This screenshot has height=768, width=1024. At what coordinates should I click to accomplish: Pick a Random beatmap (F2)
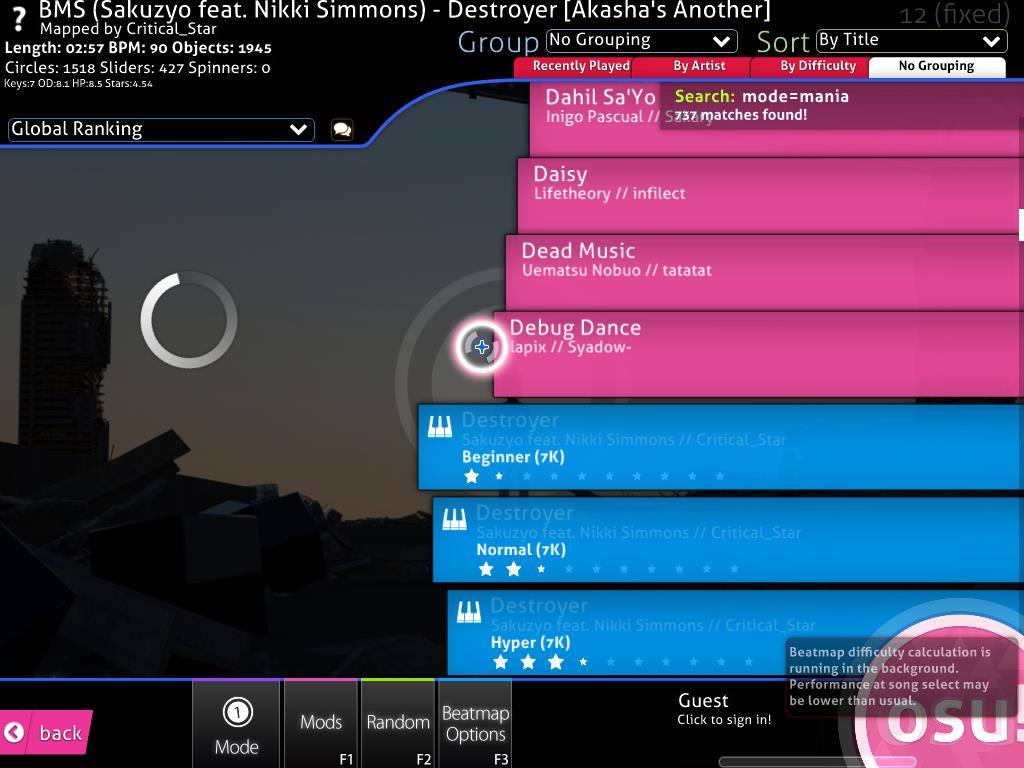coord(398,724)
